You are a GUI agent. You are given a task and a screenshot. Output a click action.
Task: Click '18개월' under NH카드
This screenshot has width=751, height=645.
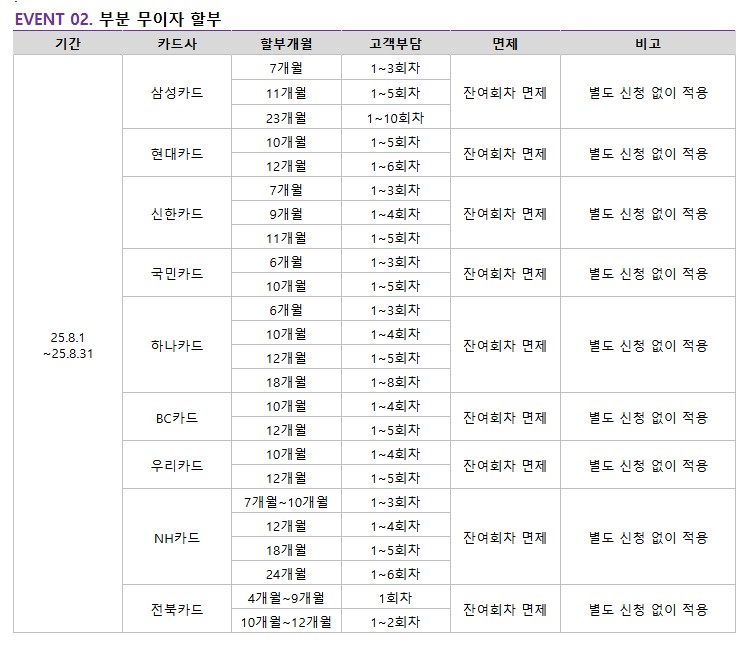coord(286,550)
